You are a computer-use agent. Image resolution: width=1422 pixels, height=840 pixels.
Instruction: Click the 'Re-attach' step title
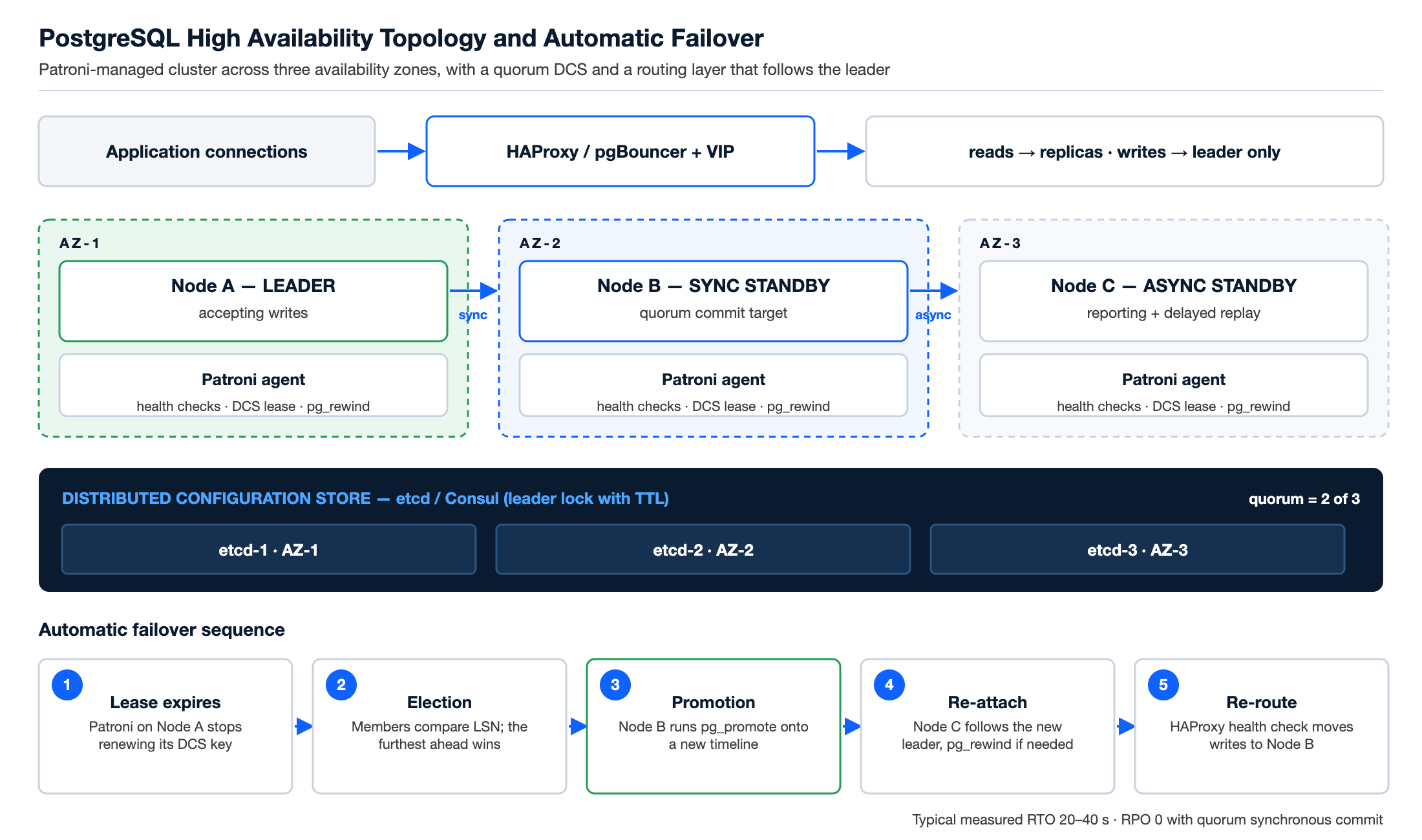988,702
